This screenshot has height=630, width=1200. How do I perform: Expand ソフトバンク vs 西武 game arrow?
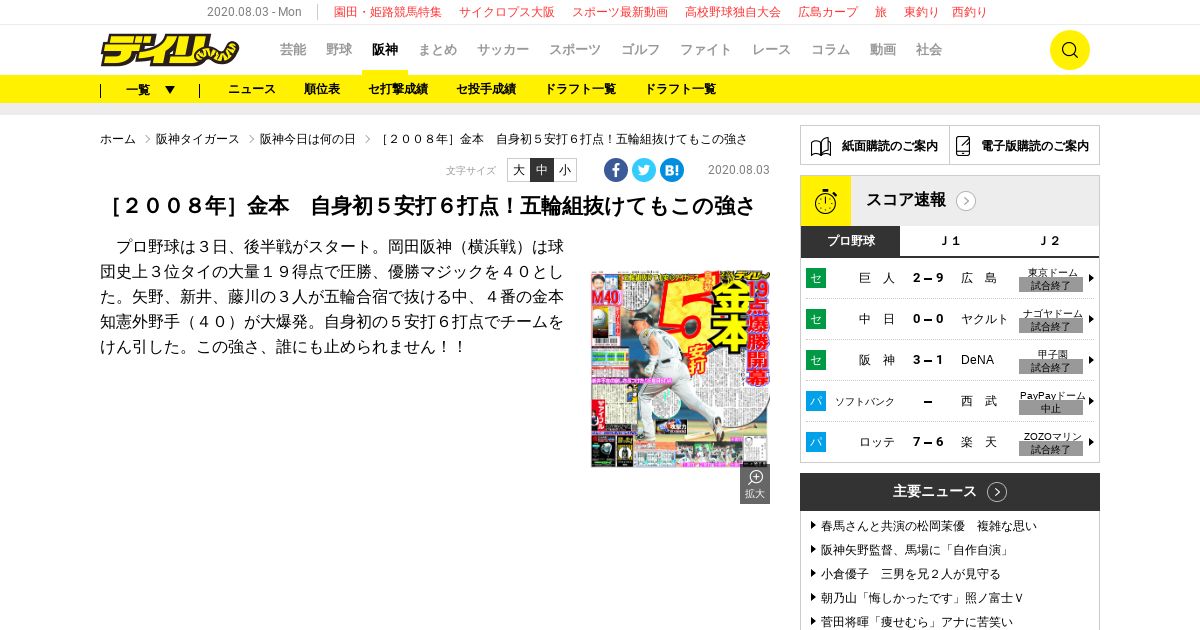[1091, 401]
